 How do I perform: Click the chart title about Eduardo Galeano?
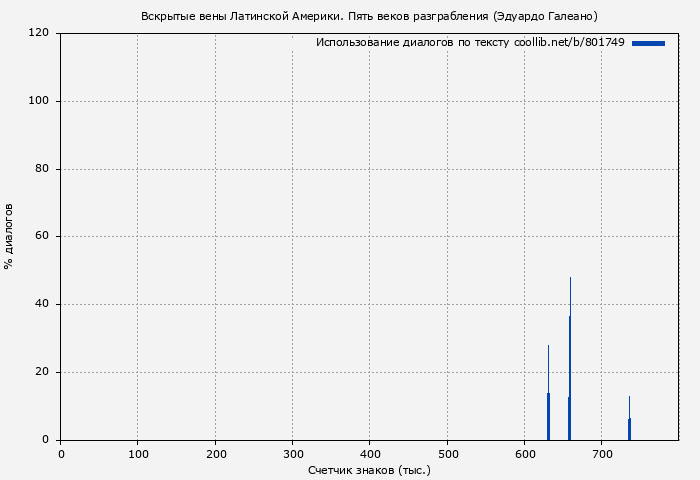pos(369,16)
